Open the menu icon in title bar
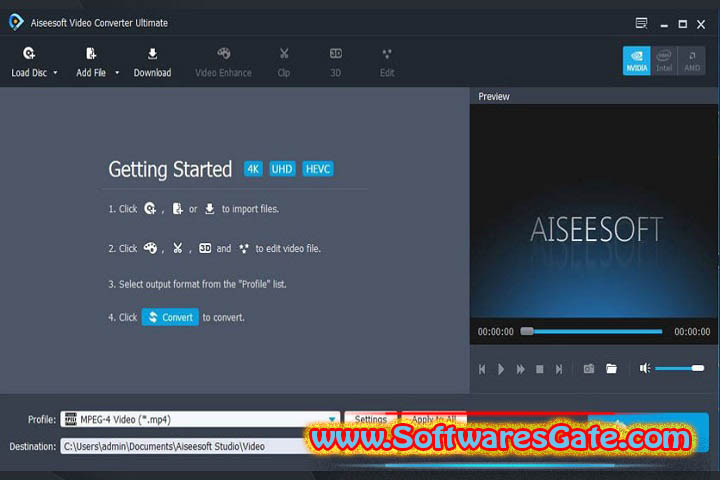 click(641, 23)
